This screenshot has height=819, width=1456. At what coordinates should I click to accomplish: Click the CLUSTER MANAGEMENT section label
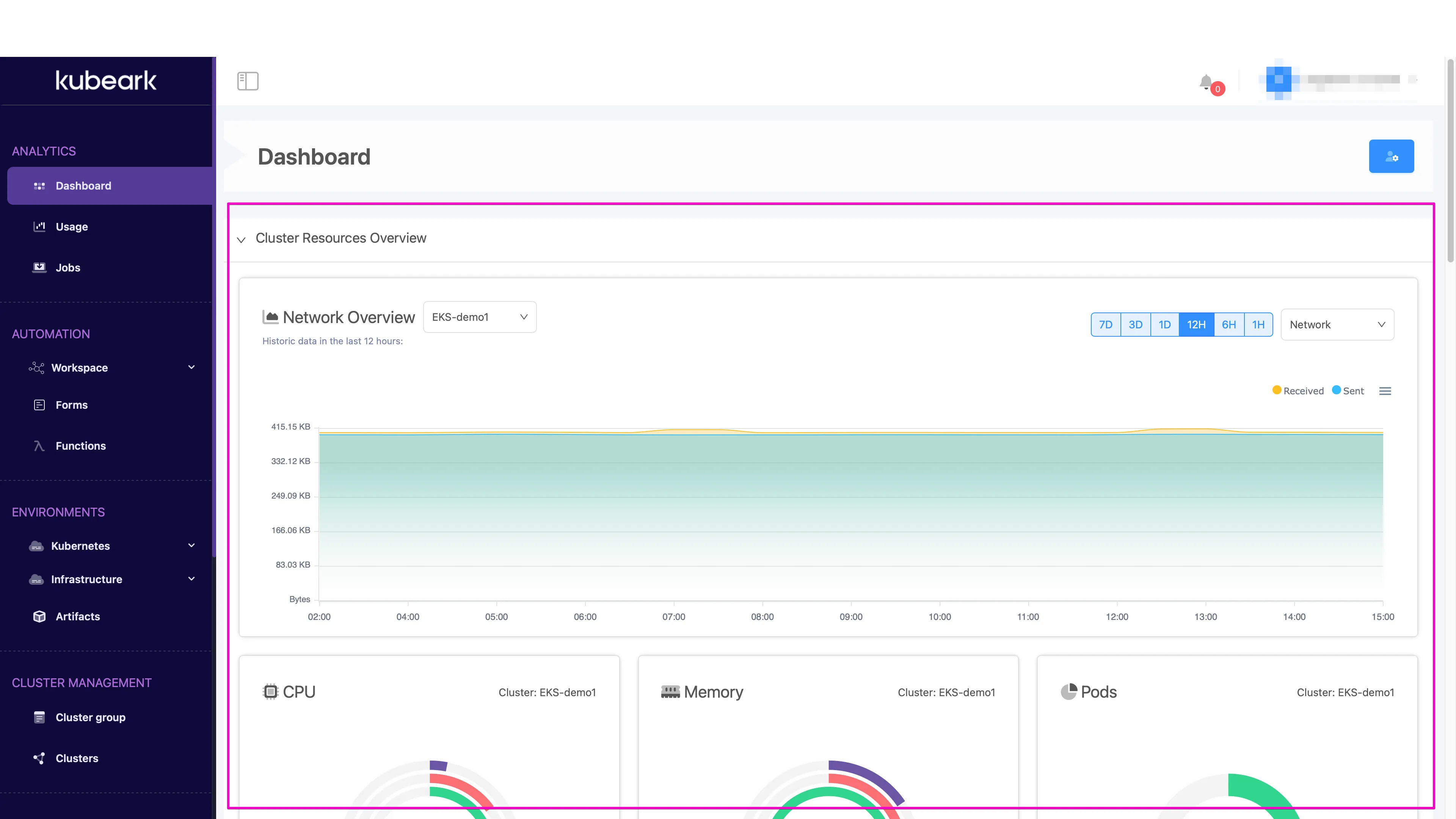82,683
